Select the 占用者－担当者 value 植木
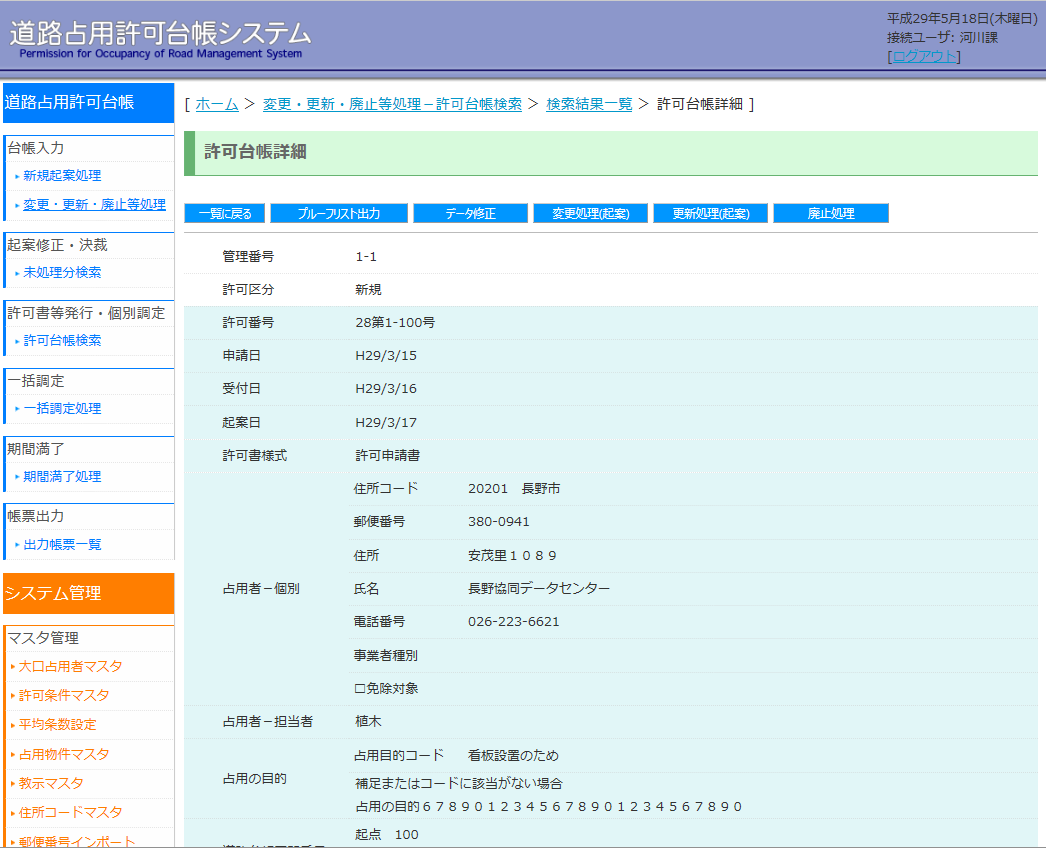Image resolution: width=1046 pixels, height=849 pixels. pyautogui.click(x=368, y=722)
